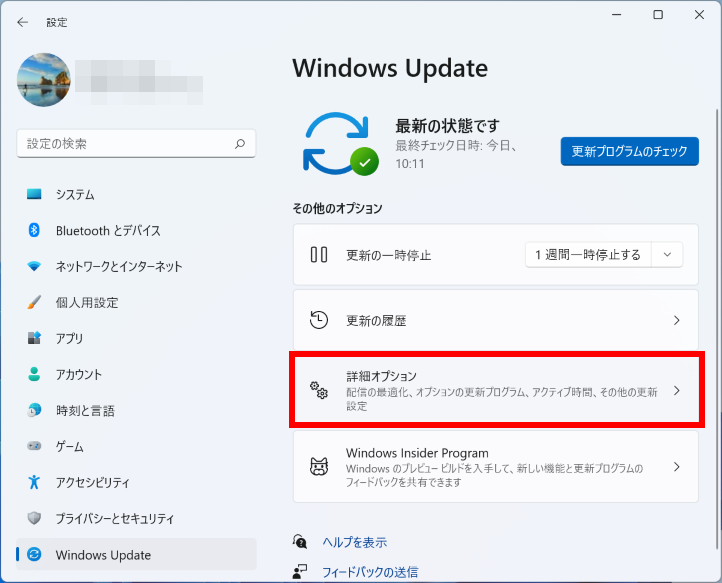
Task: Click 1 週間一時停止する button
Action: [588, 255]
